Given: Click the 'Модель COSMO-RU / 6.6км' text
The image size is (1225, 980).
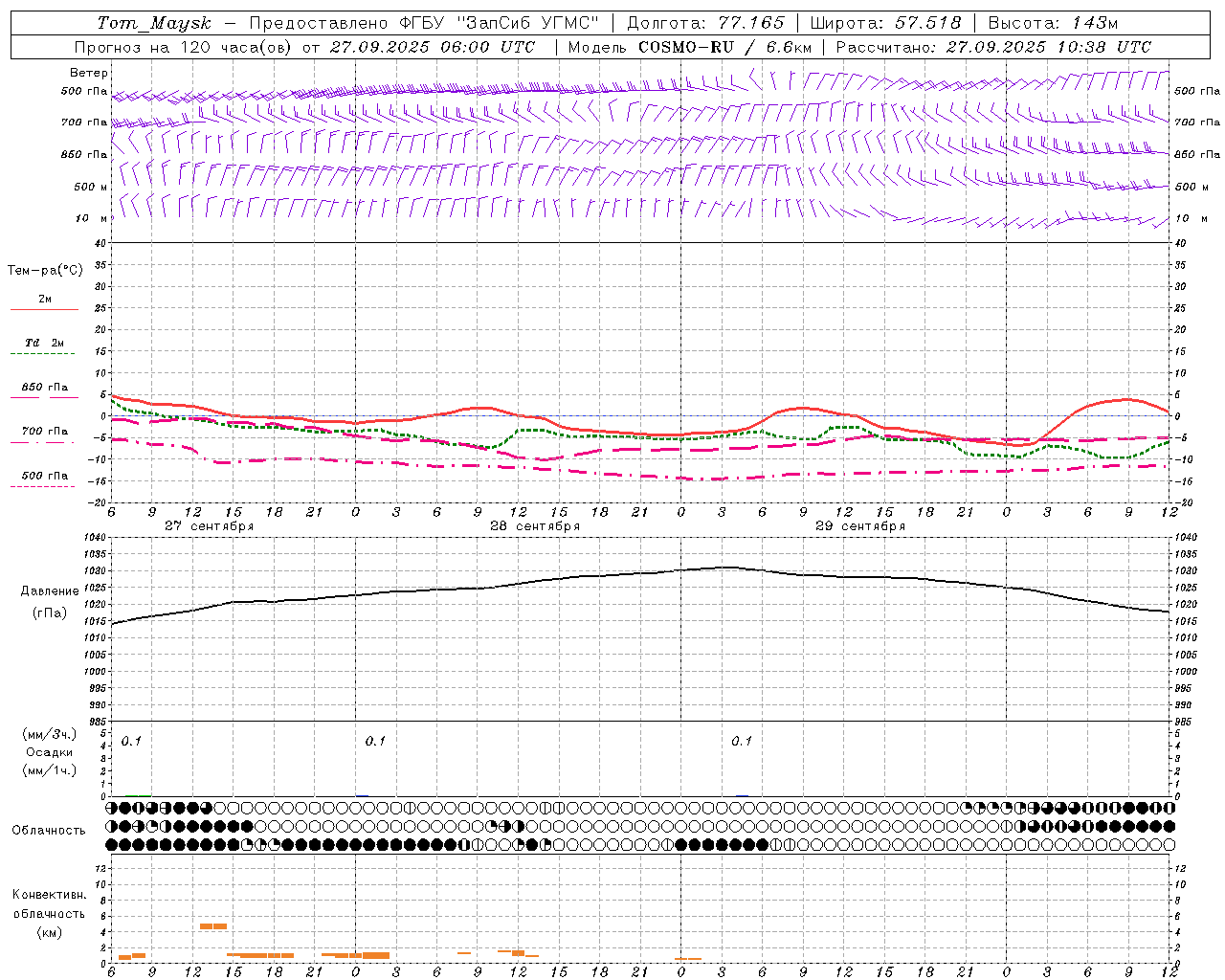Looking at the screenshot, I should coord(690,47).
